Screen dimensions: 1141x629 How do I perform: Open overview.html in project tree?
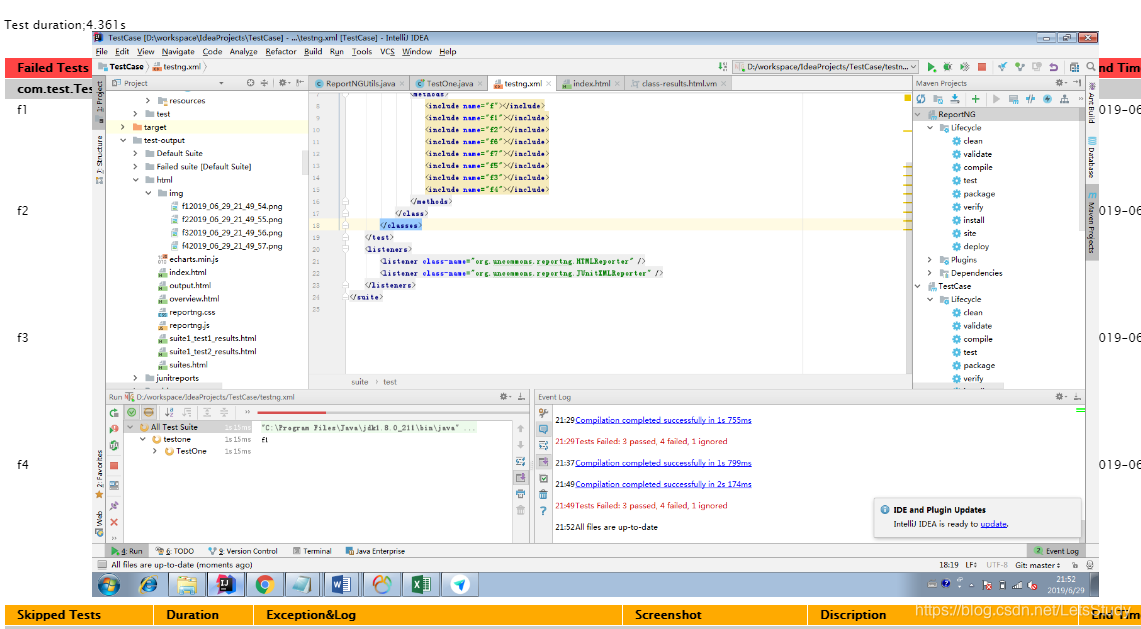pos(194,299)
